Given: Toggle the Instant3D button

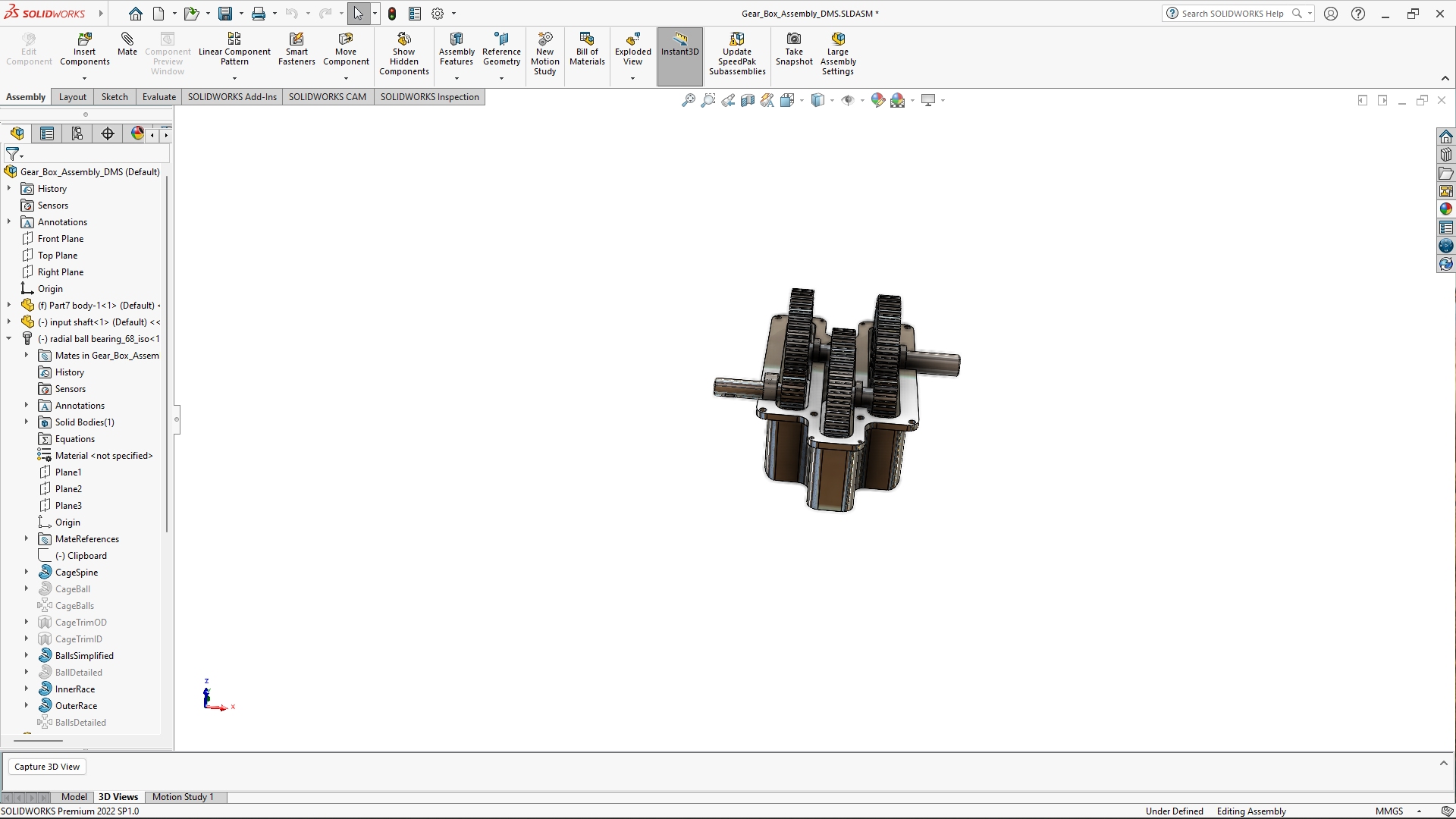Looking at the screenshot, I should (x=679, y=45).
